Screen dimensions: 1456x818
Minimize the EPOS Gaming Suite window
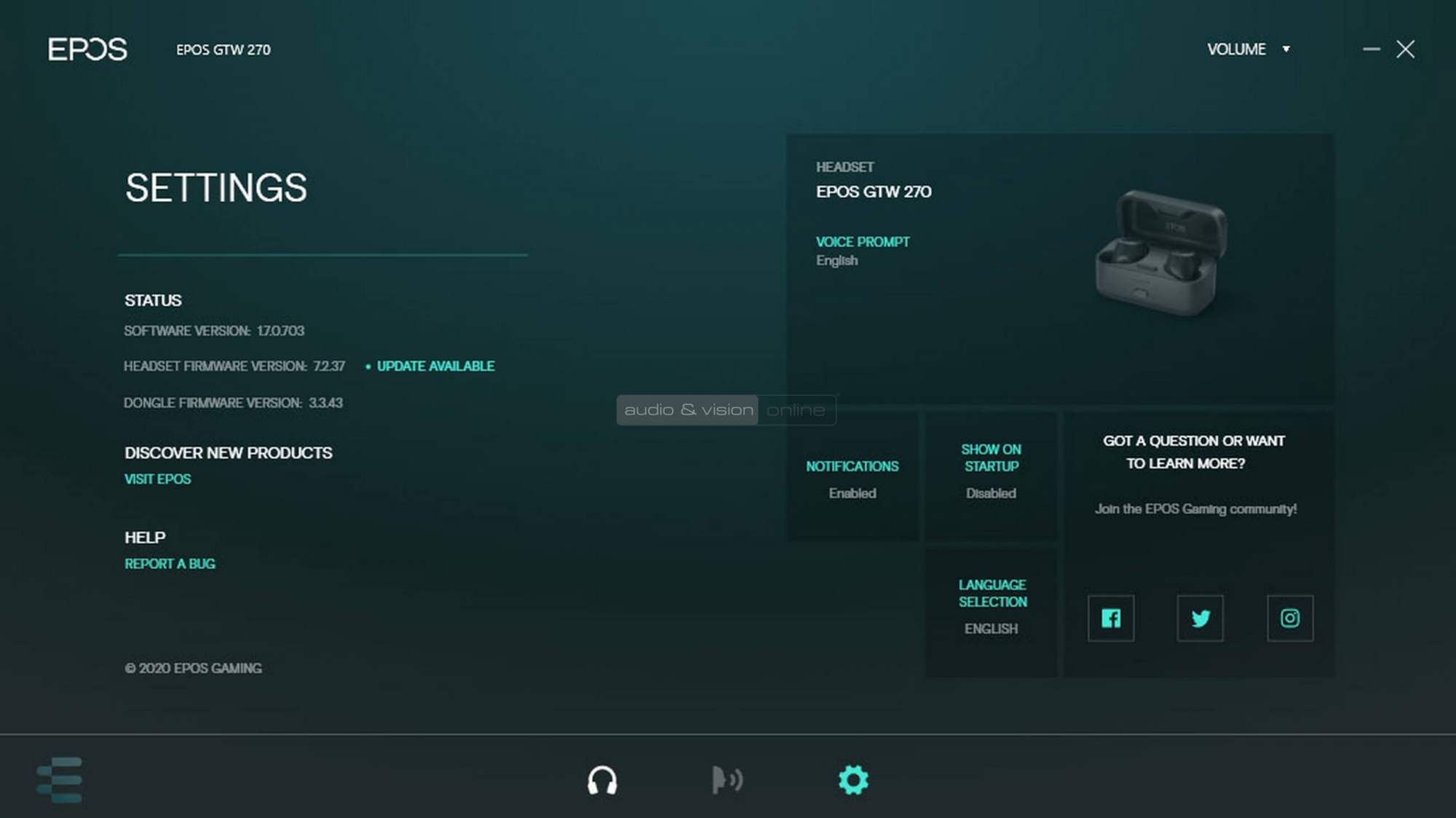coord(1372,49)
